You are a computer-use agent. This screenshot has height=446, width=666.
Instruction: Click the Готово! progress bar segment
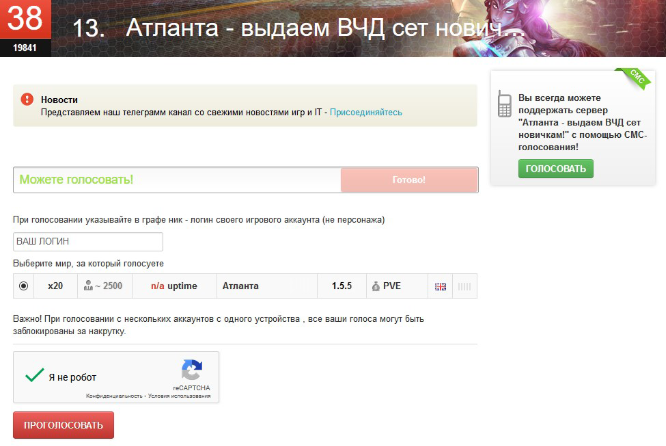409,180
